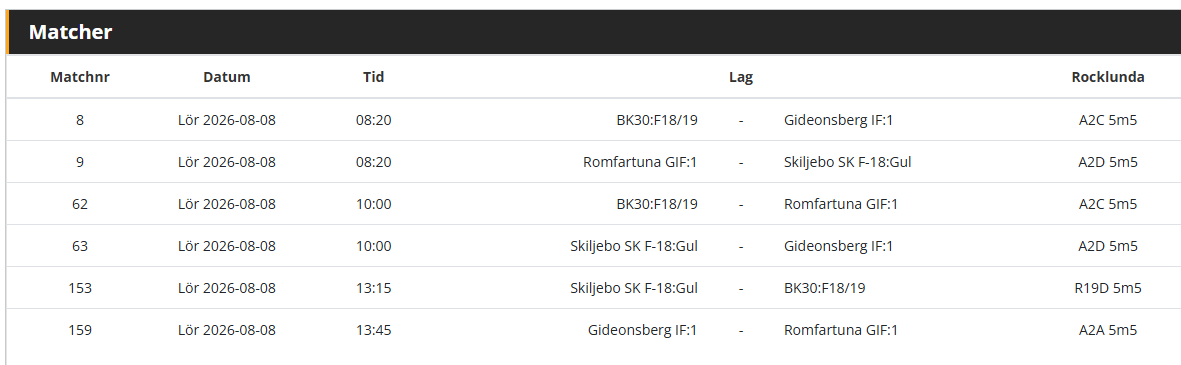Open match number 159
Viewport: 1181px width, 365px height.
coord(80,330)
